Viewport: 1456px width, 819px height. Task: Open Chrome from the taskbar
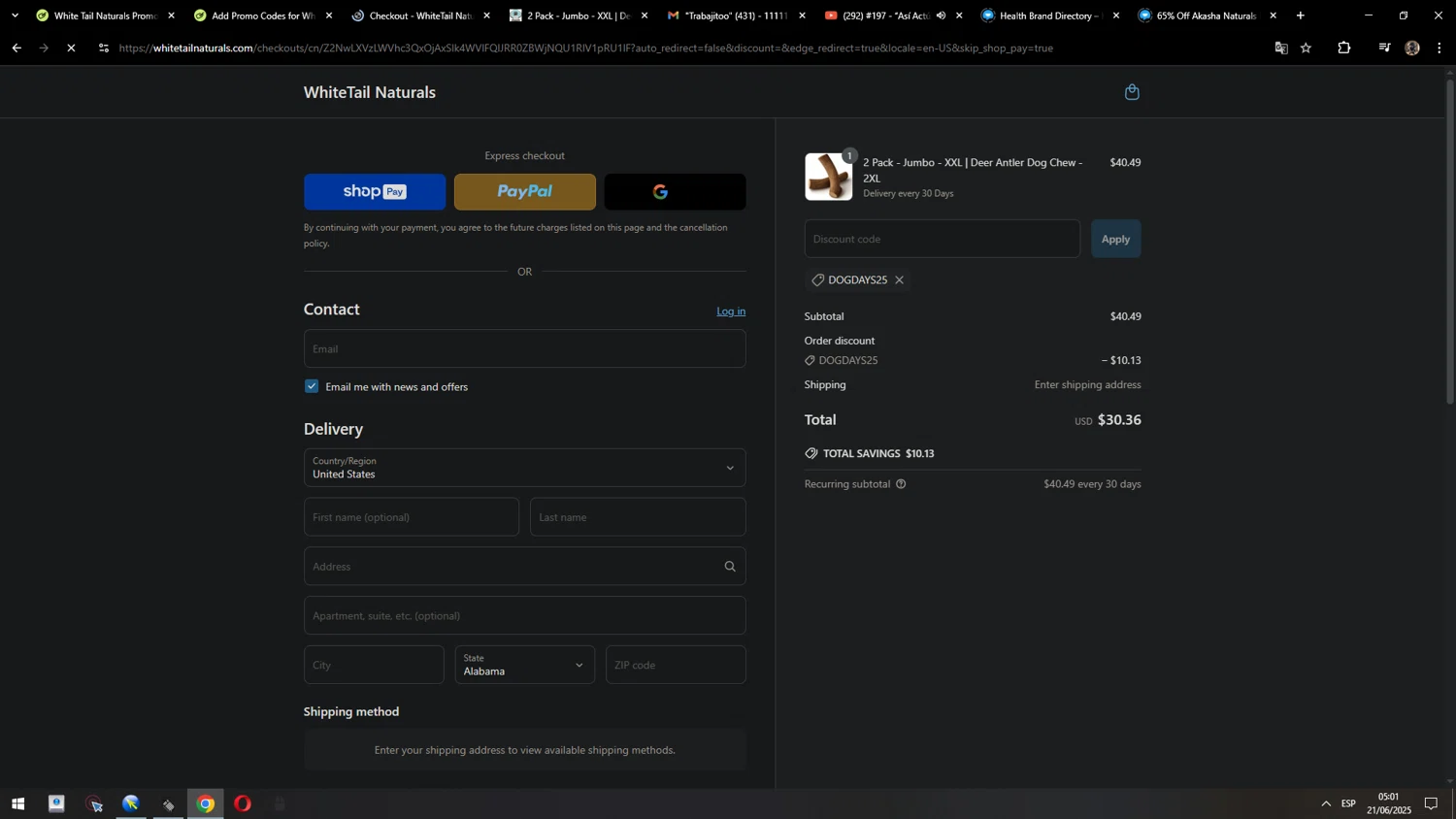[206, 803]
